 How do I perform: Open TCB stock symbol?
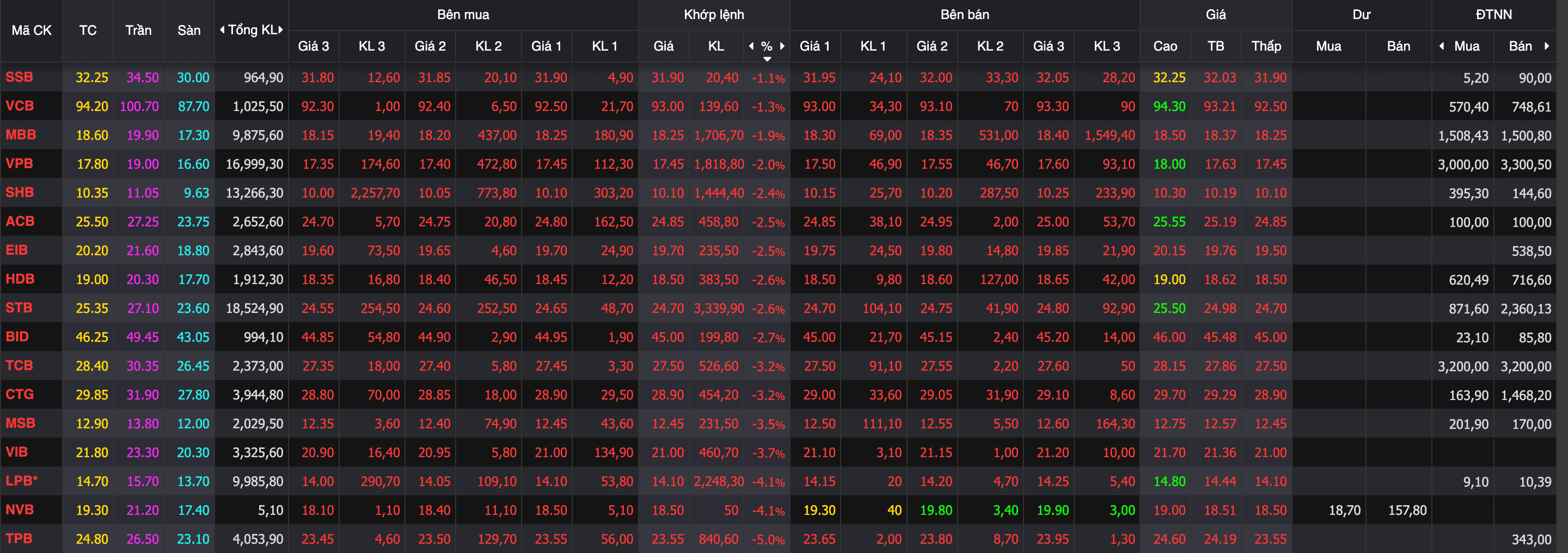tap(20, 366)
